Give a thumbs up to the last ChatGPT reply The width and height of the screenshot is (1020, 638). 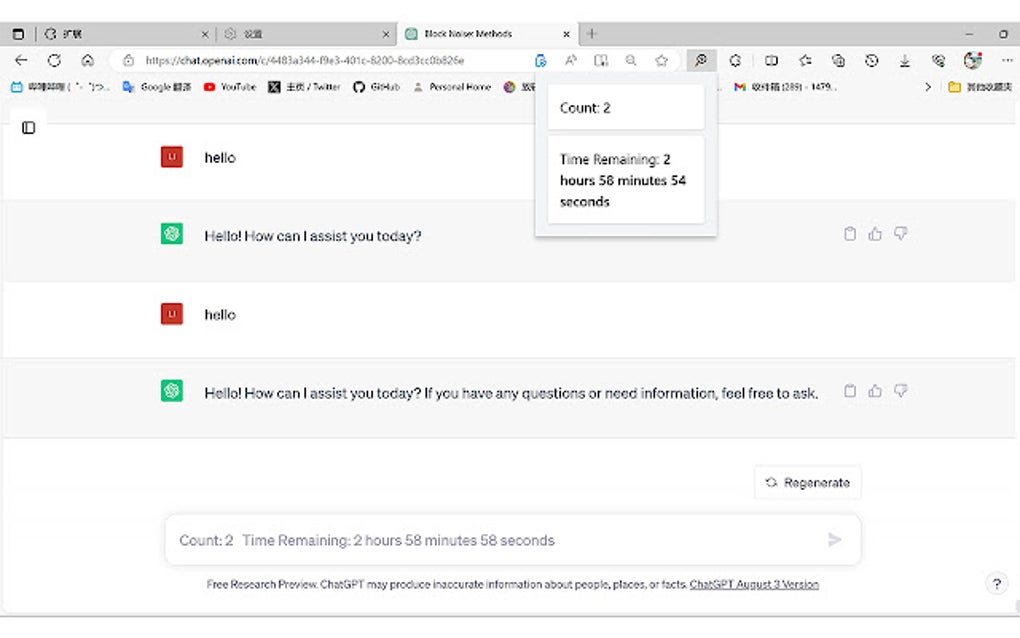click(875, 391)
